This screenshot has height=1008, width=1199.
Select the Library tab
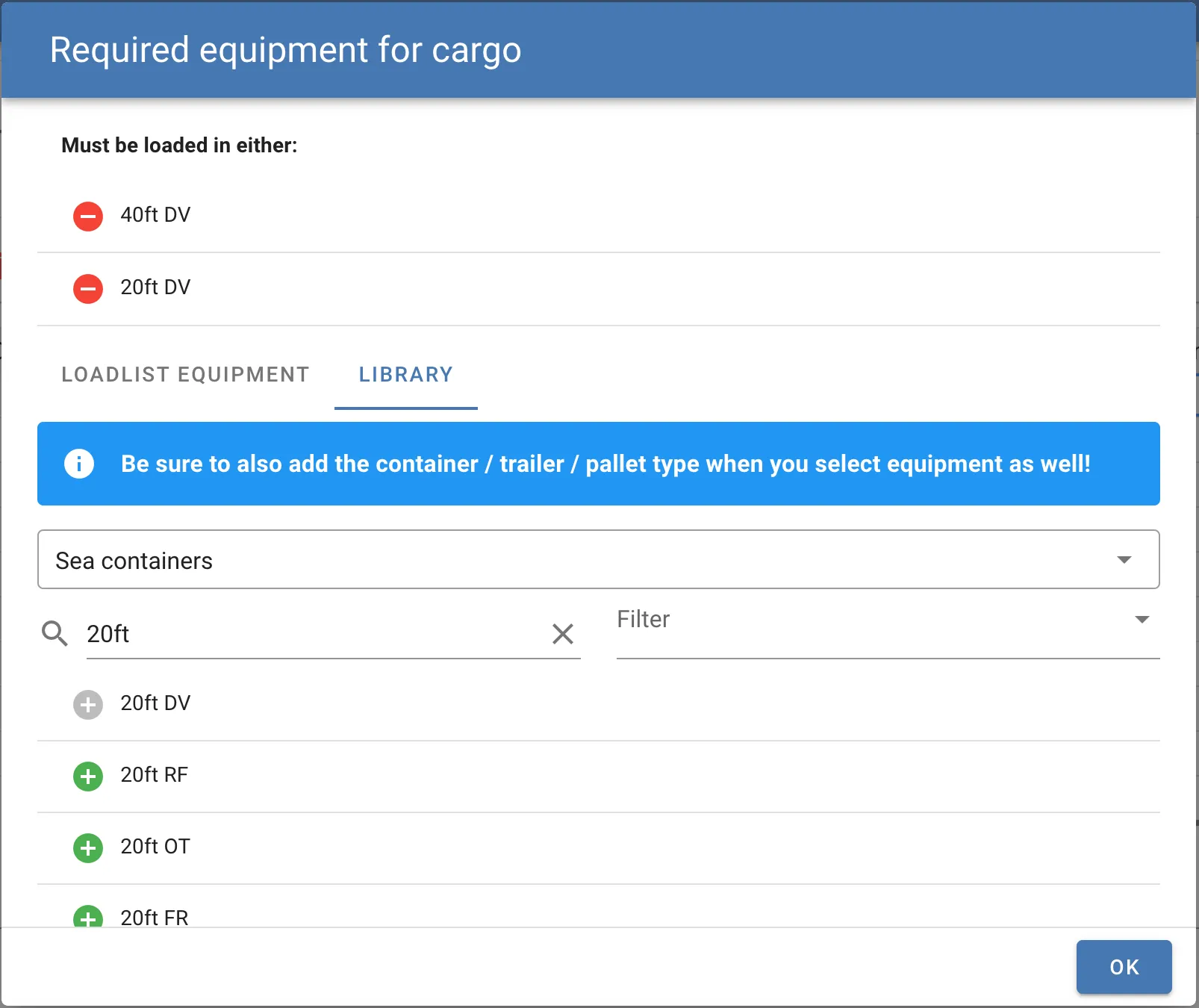(405, 375)
